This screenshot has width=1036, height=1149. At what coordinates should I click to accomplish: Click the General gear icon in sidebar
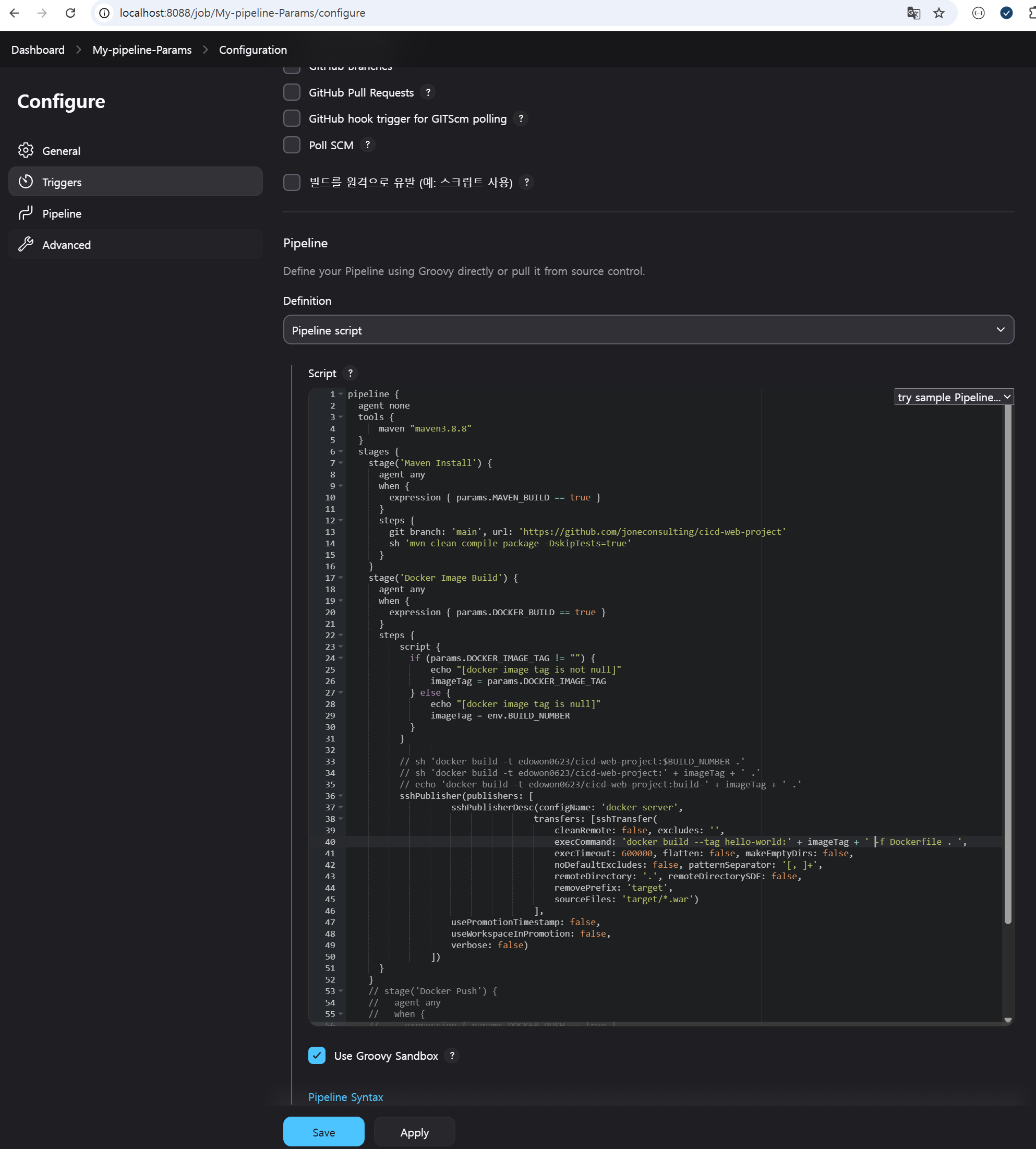click(x=26, y=150)
